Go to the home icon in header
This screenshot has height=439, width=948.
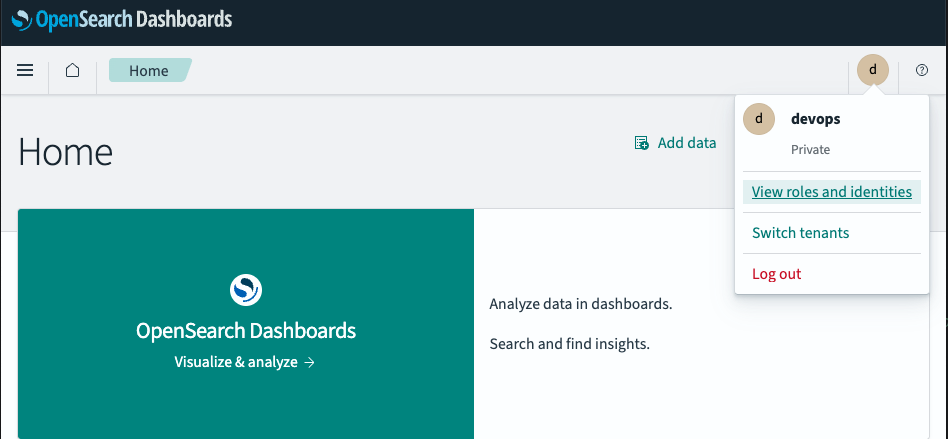[73, 70]
